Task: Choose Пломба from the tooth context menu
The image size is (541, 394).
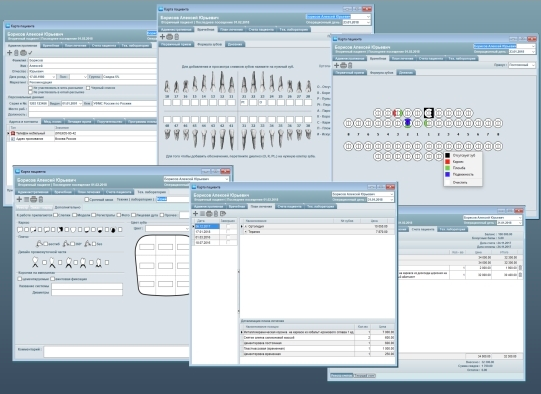Action: pyautogui.click(x=459, y=168)
